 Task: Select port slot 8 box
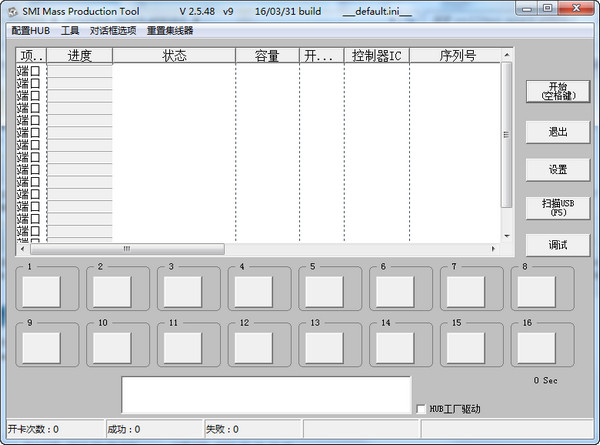click(536, 292)
